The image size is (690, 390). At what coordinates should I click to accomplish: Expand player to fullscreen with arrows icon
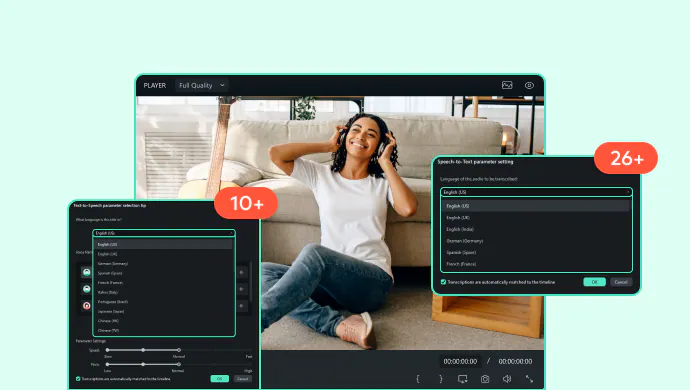529,379
